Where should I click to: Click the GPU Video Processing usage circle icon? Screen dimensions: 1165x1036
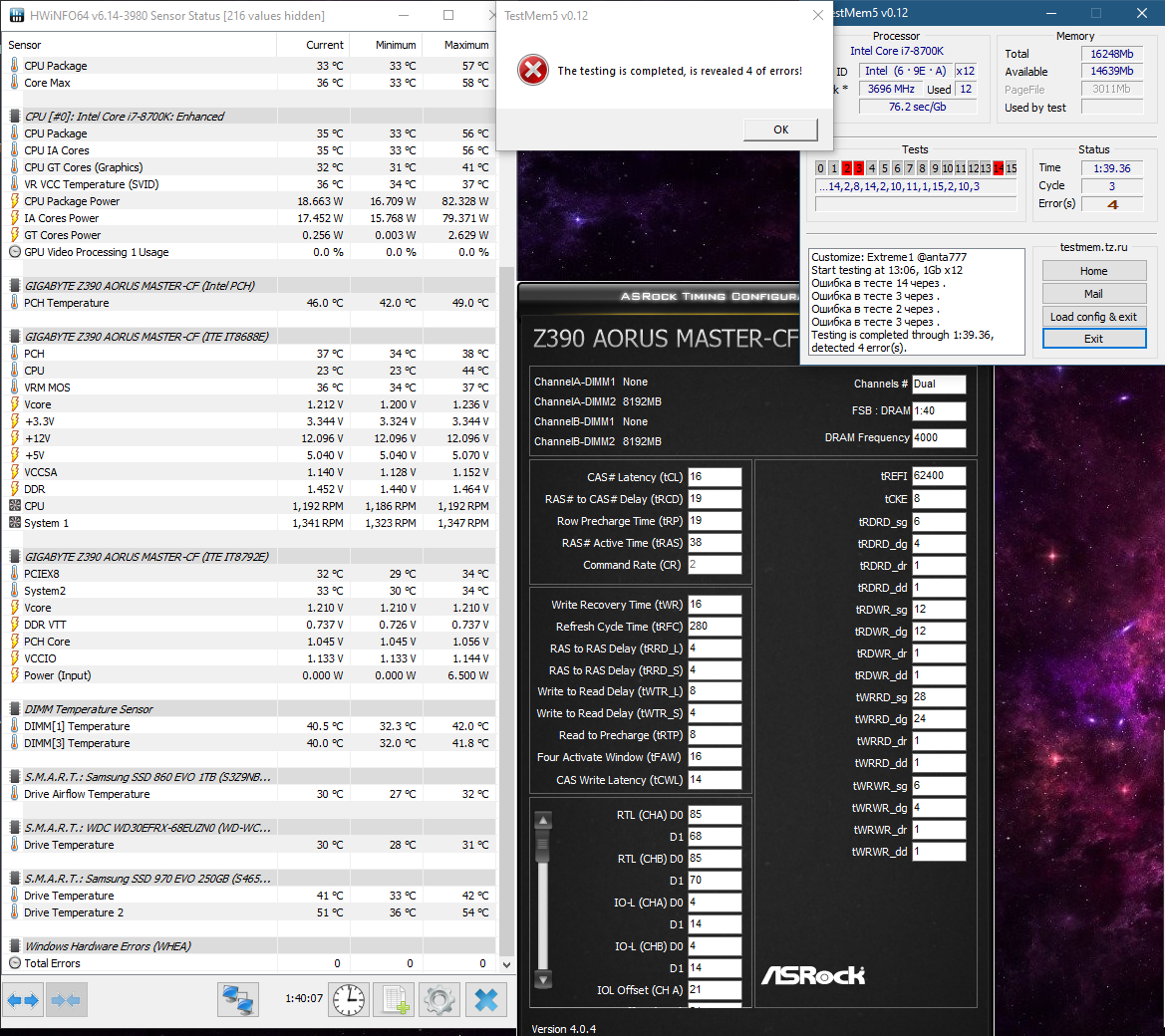14,252
